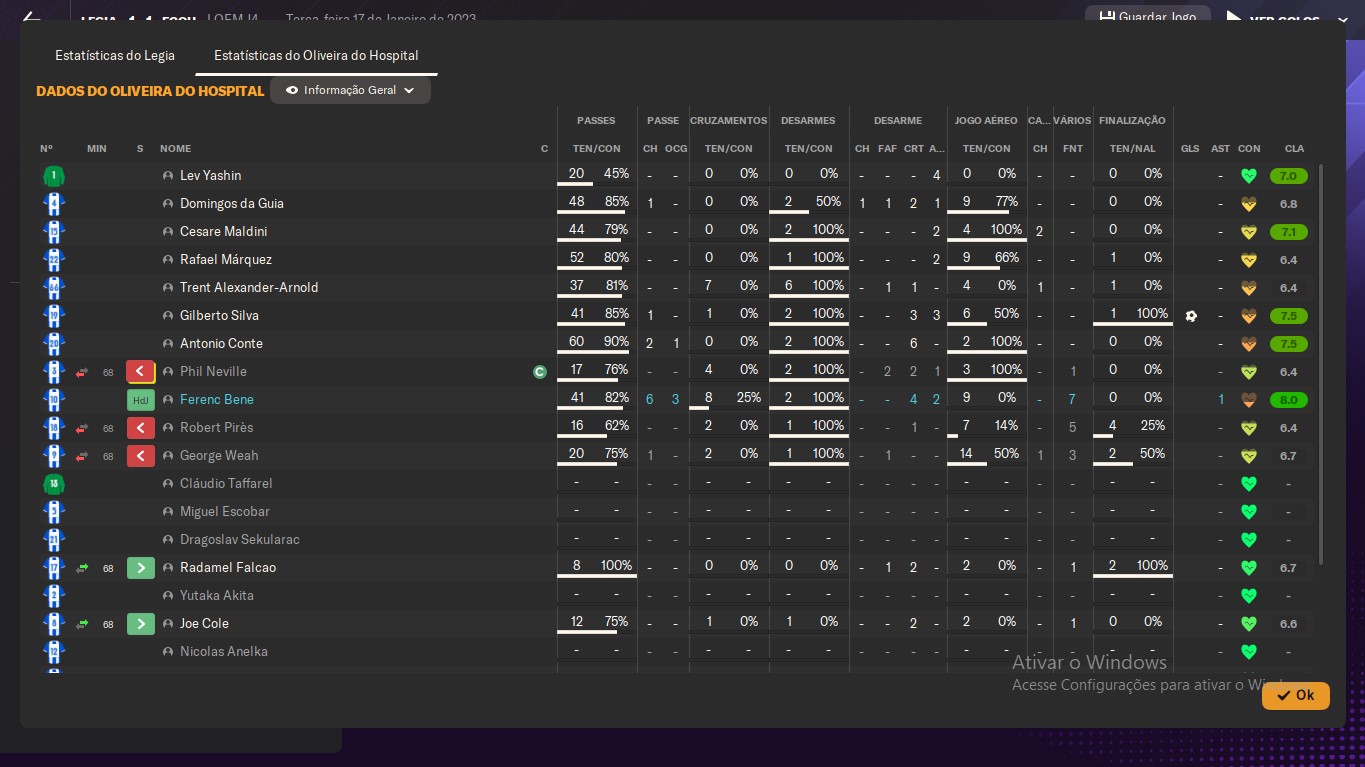Select Estatísticas do Oliveira do Hospital tab
The height and width of the screenshot is (767, 1365).
pos(316,55)
